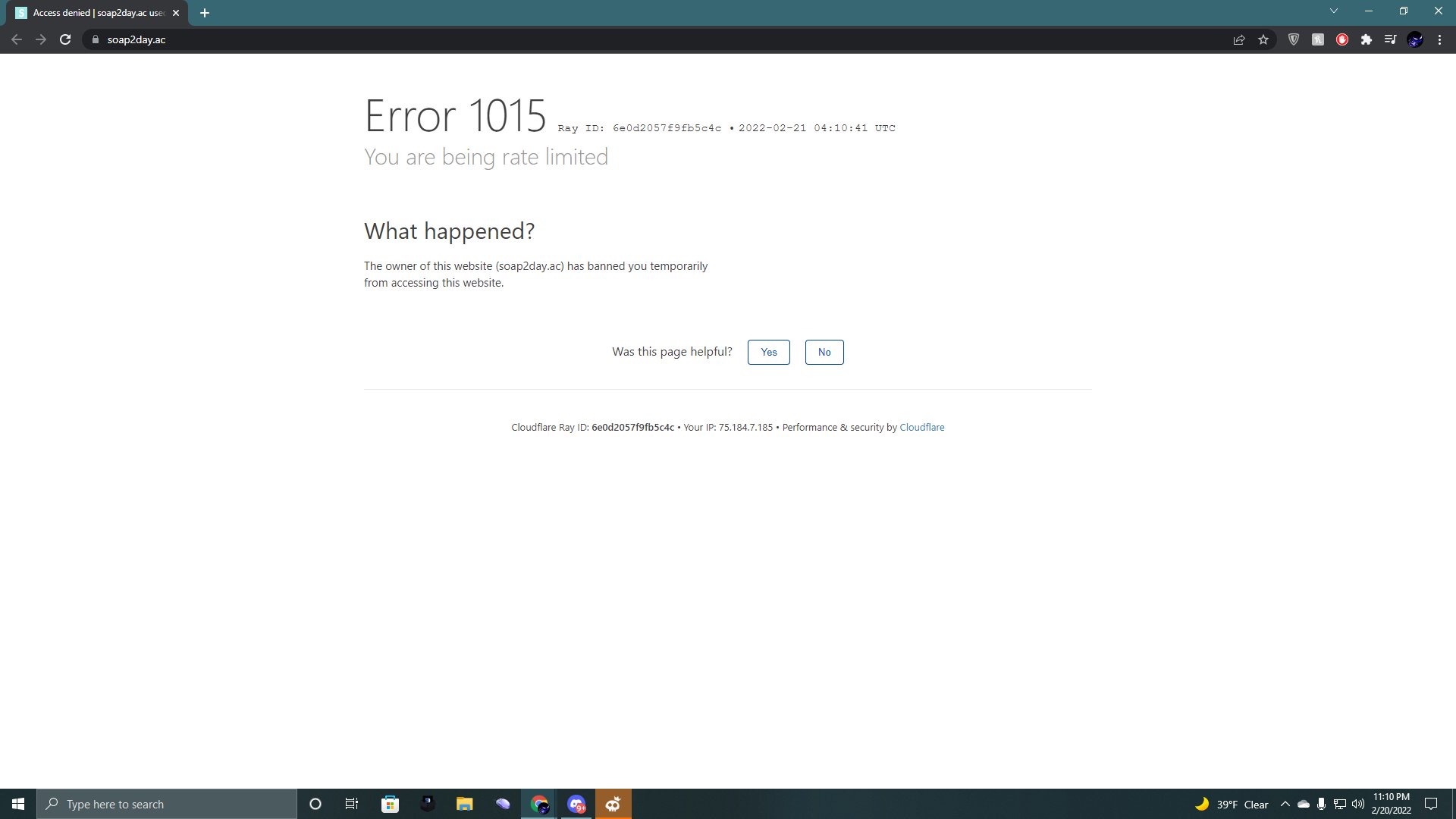Open Chrome's three-dot menu
Image resolution: width=1456 pixels, height=819 pixels.
[1439, 39]
